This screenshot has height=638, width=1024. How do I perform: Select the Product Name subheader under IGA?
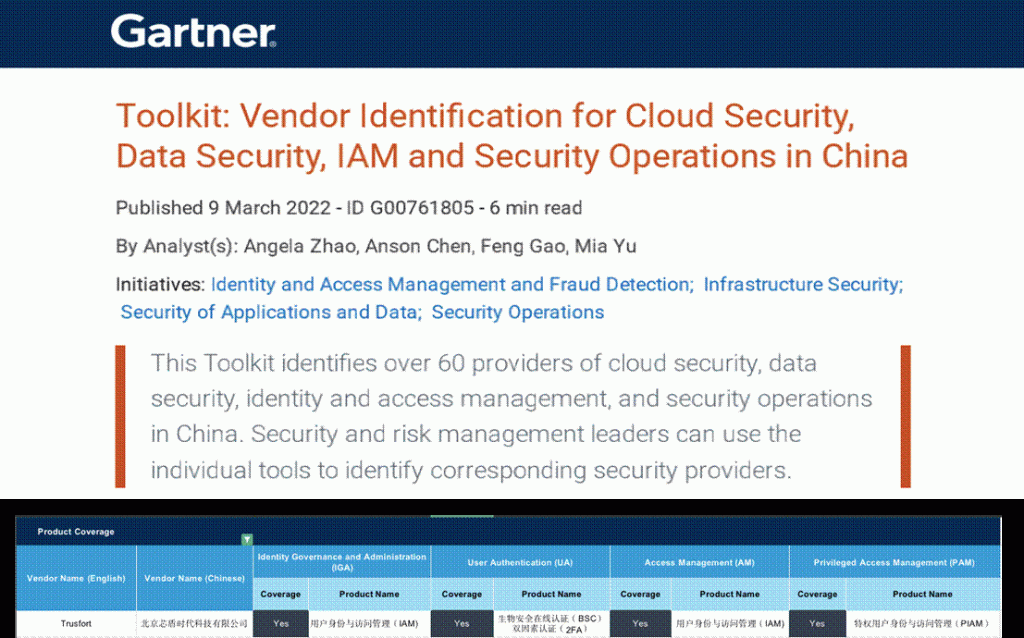coord(369,594)
